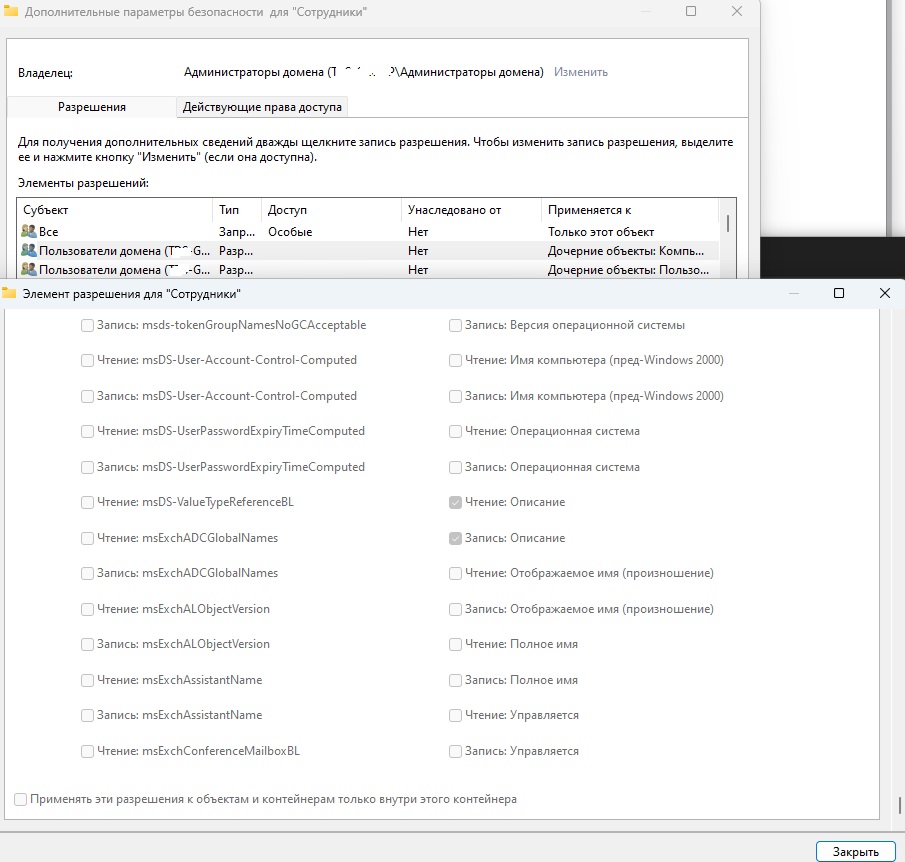Tick "Запись: Полное имя" checkbox
The height and width of the screenshot is (862, 905).
point(455,680)
